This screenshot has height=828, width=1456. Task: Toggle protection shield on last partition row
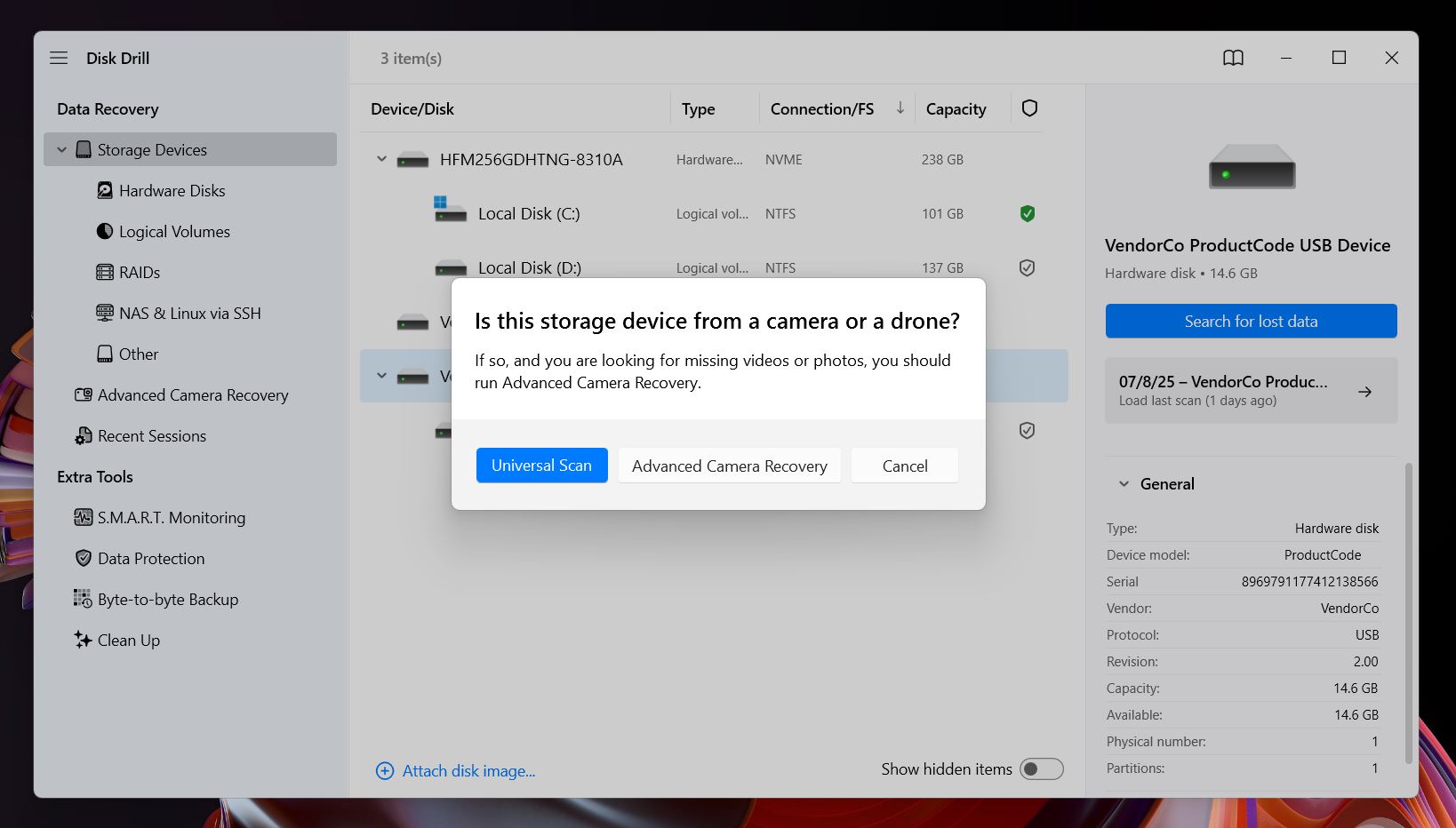(1027, 430)
